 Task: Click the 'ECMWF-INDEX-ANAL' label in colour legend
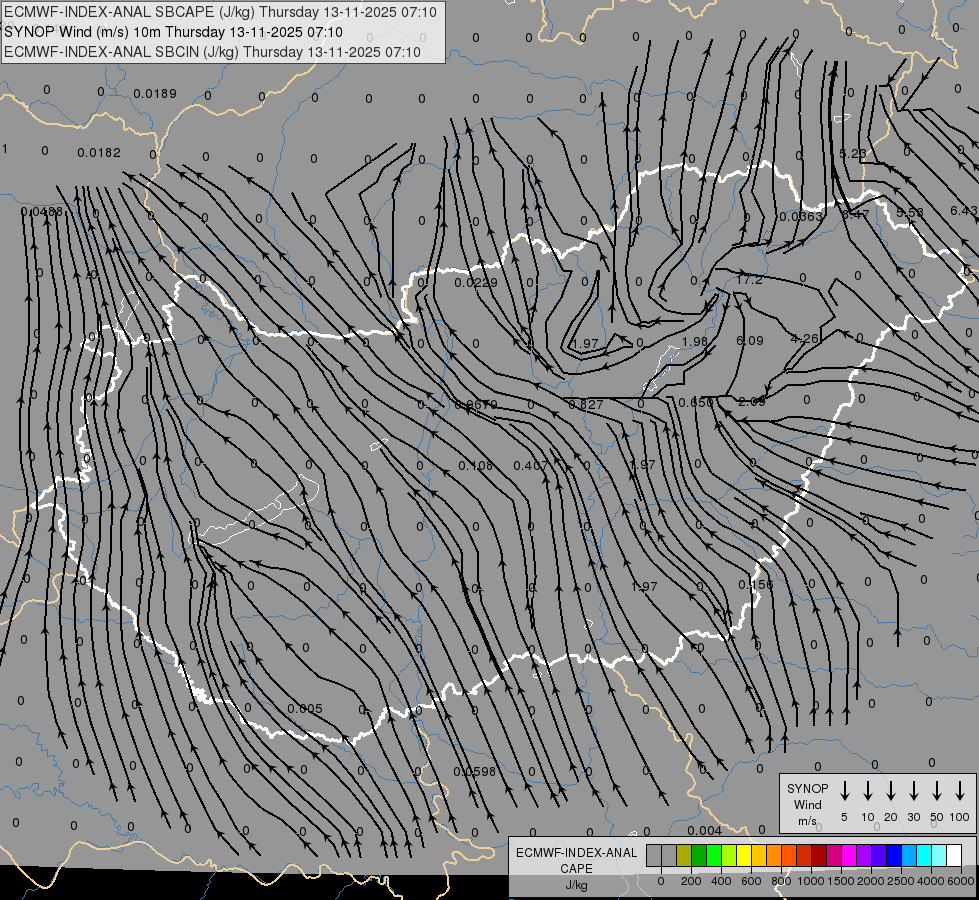point(576,853)
